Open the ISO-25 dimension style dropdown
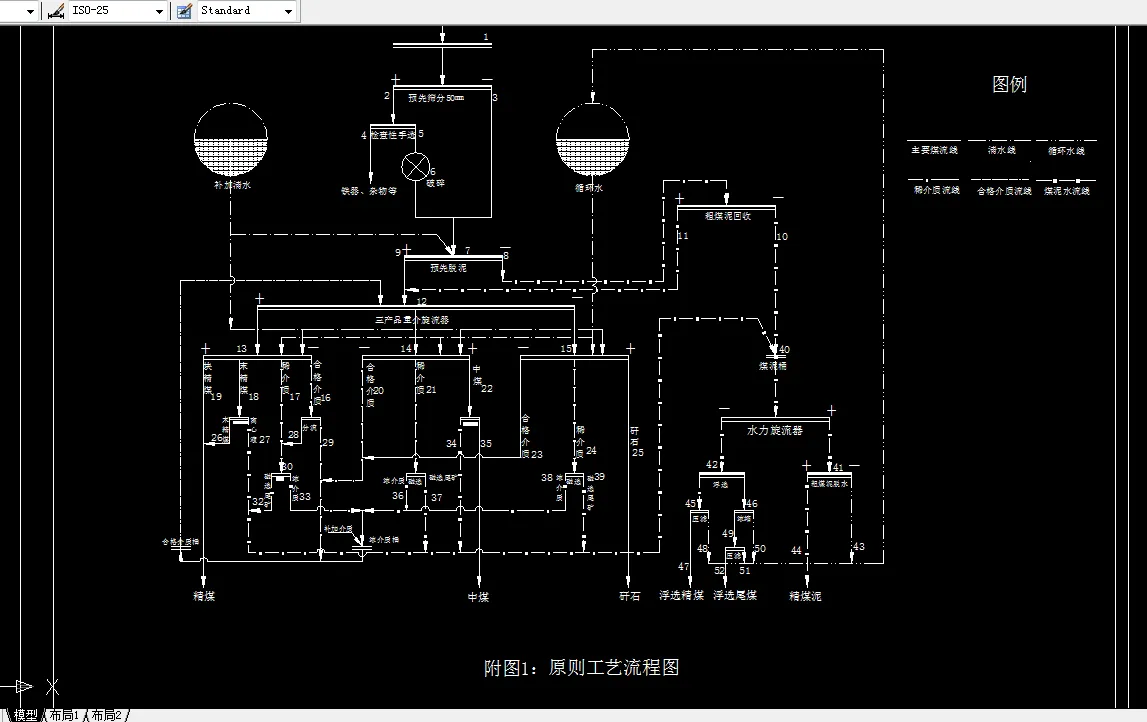This screenshot has height=722, width=1147. (x=157, y=10)
